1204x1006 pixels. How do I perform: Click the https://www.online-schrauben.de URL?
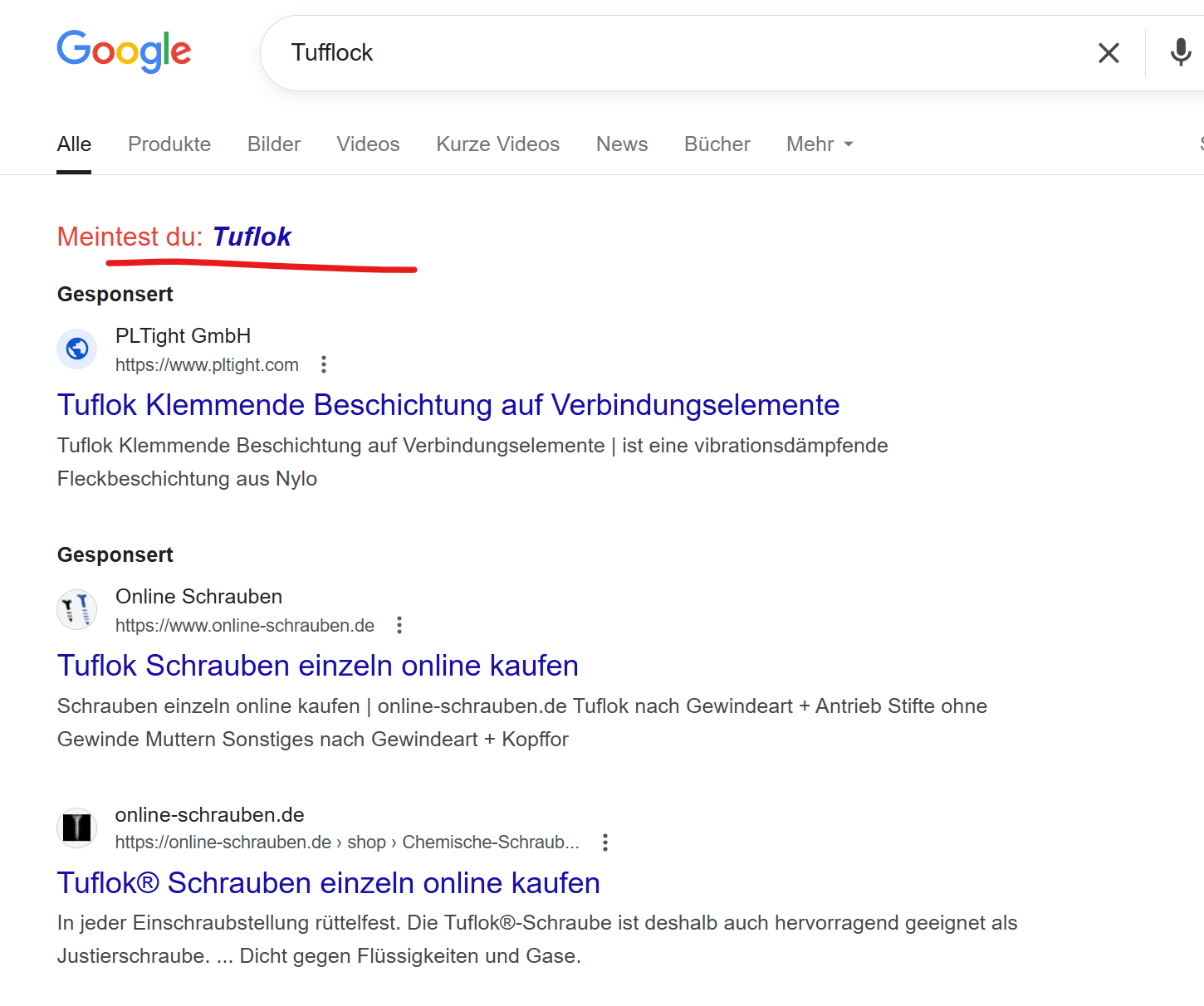[245, 626]
